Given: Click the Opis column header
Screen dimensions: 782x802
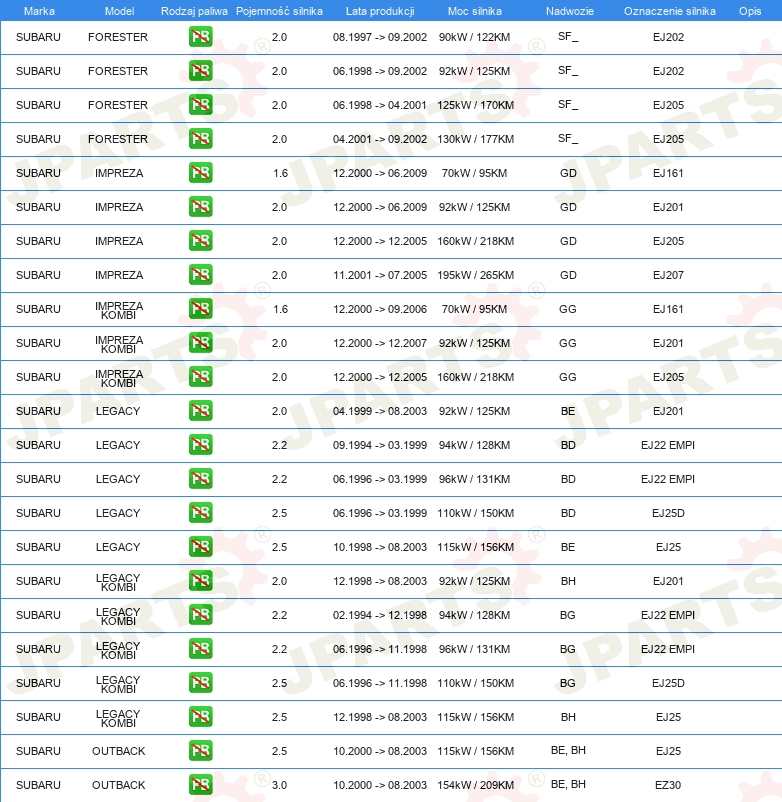Looking at the screenshot, I should point(750,11).
